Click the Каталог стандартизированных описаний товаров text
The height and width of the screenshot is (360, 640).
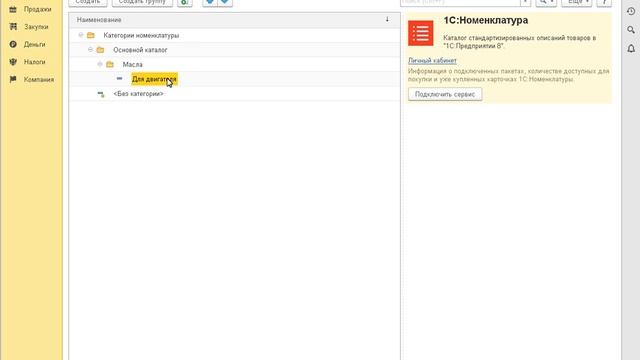(x=520, y=42)
